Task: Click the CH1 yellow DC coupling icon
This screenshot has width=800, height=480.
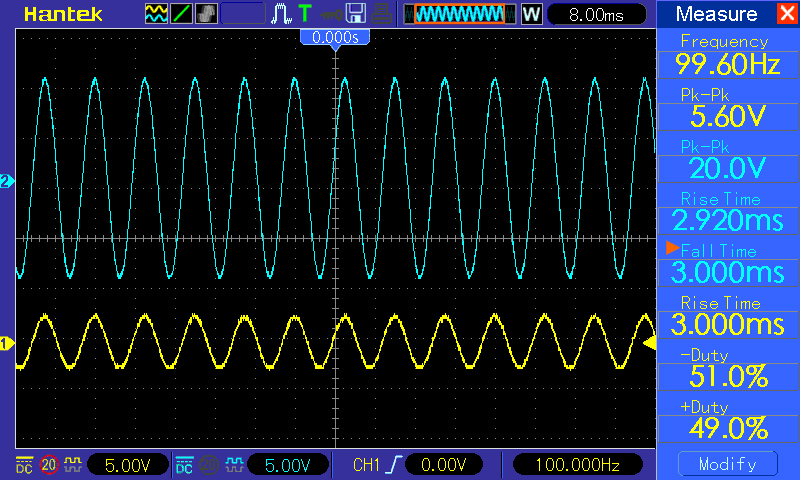Action: [x=24, y=465]
